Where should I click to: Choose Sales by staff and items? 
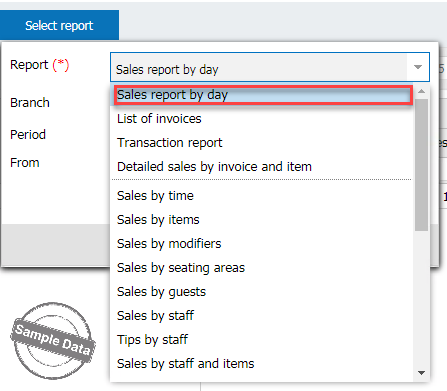262,364
